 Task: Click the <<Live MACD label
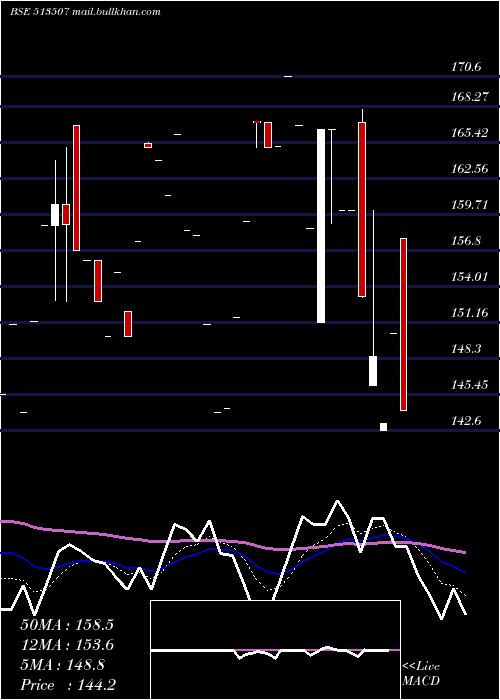421,673
